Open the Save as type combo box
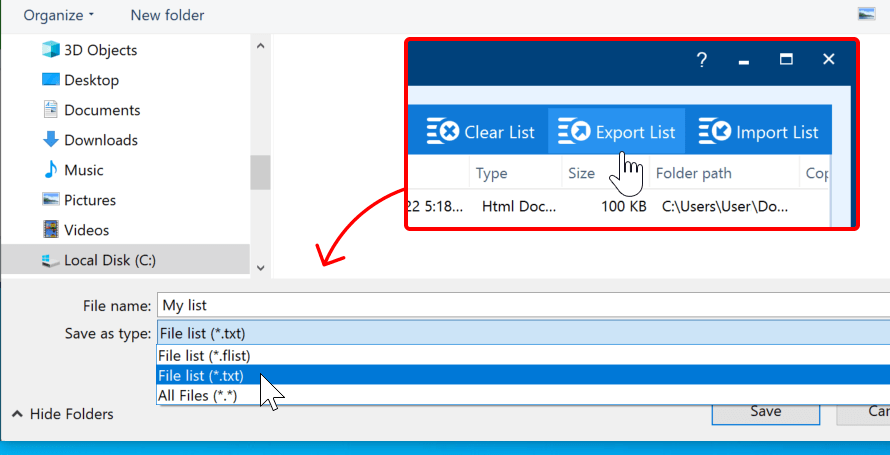890x455 pixels. (x=522, y=333)
